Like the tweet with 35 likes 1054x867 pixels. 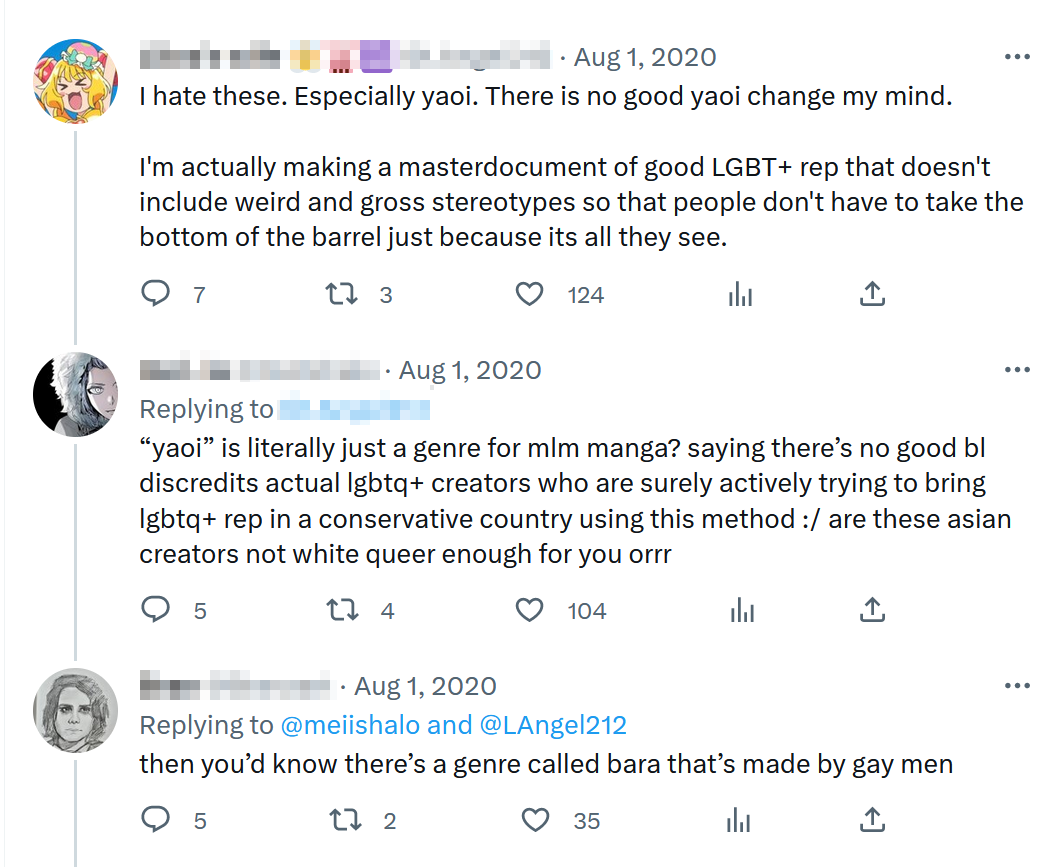(536, 820)
